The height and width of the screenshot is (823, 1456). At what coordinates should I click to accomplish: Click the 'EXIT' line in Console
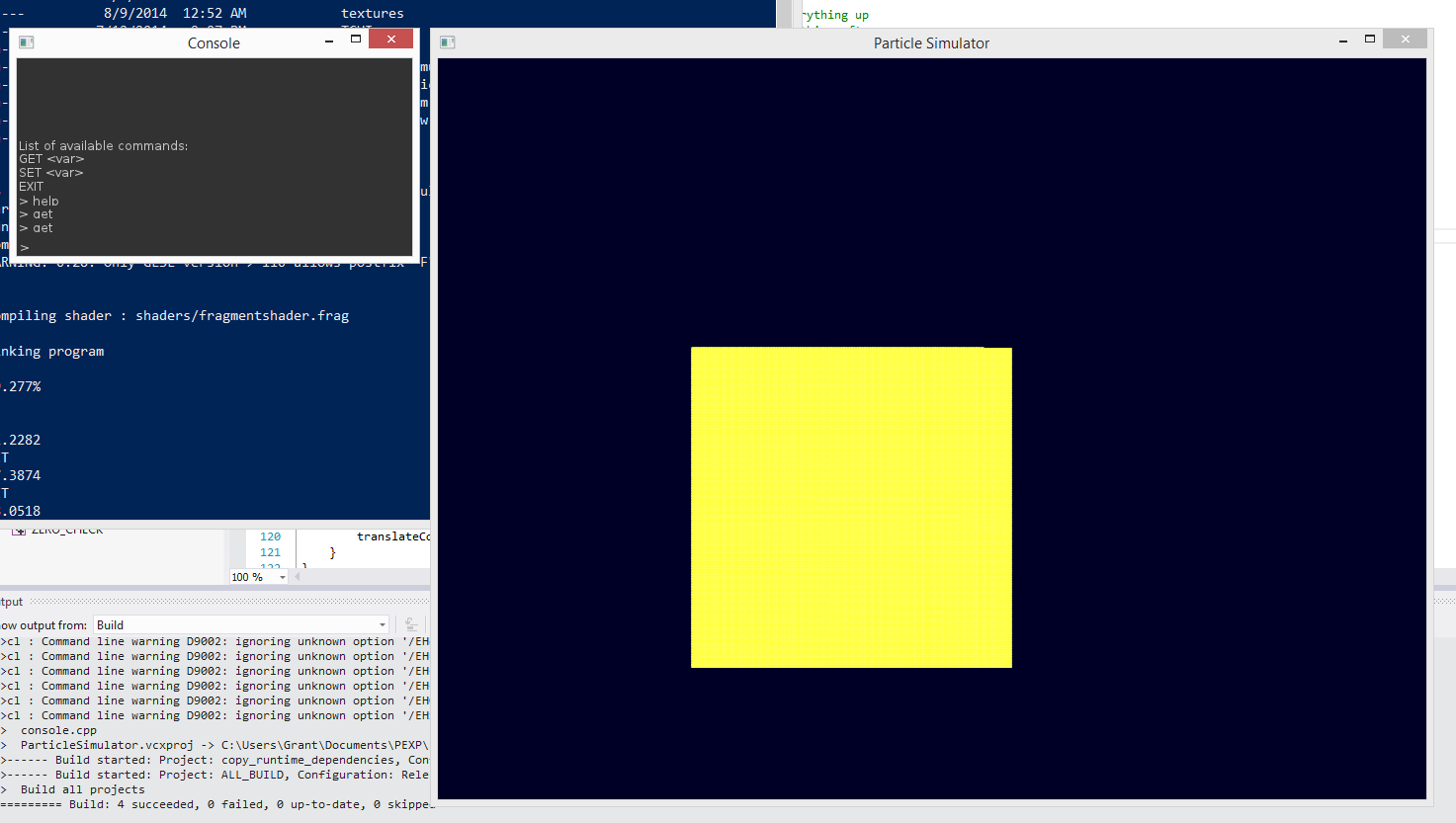(x=32, y=187)
